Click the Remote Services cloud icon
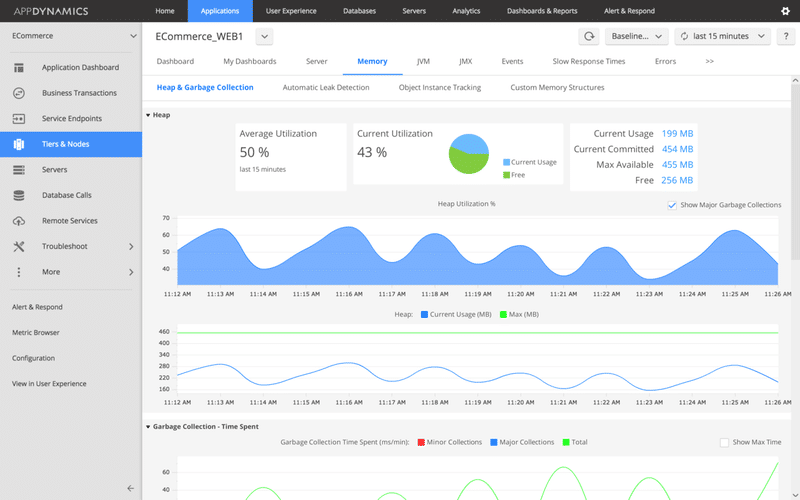This screenshot has width=800, height=500. (19, 221)
